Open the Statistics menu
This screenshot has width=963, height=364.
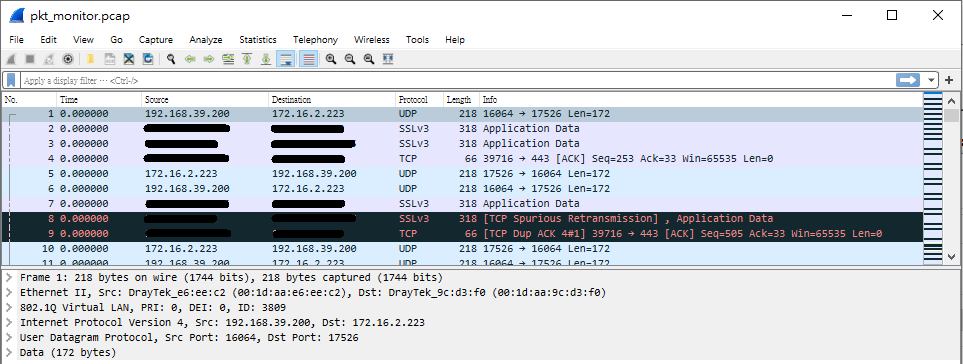pyautogui.click(x=258, y=40)
